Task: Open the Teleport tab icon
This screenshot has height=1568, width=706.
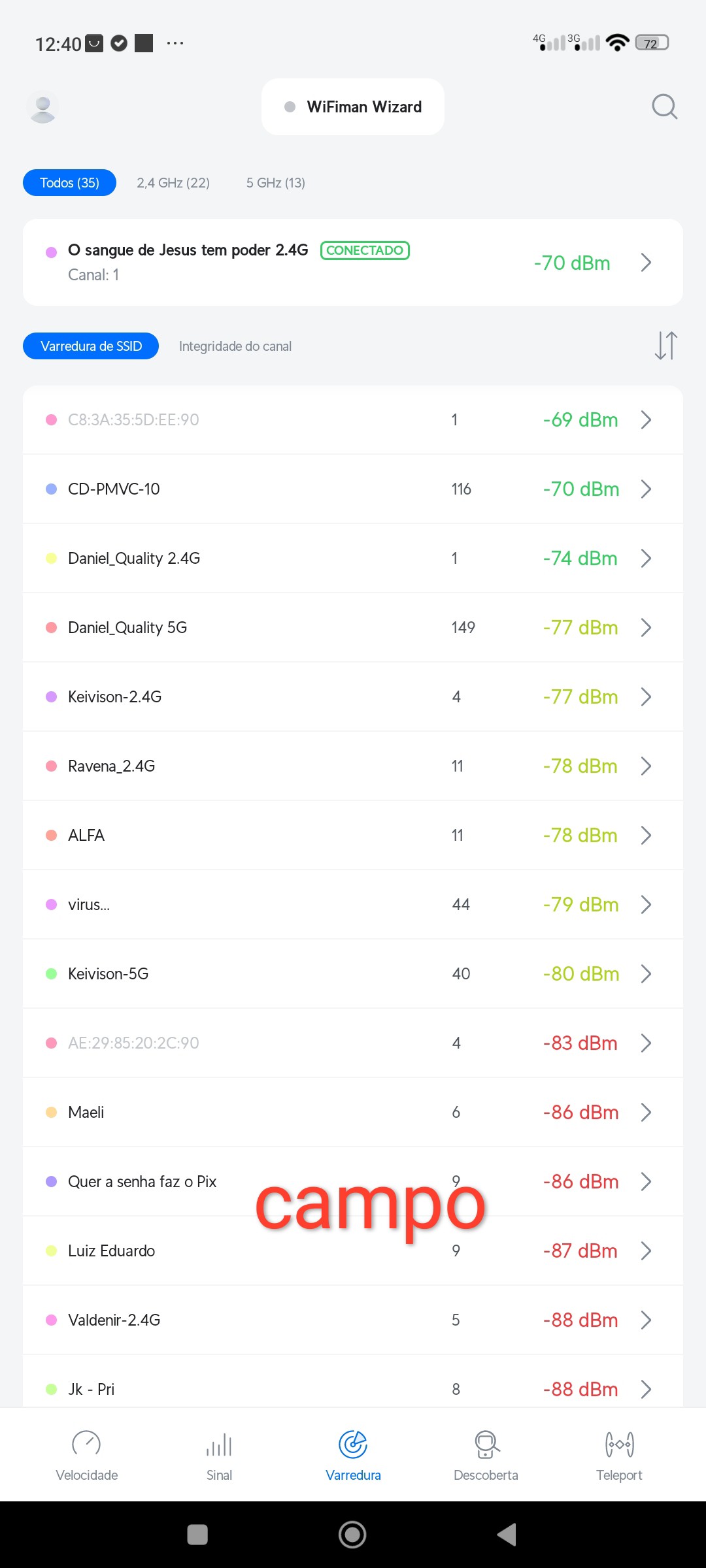Action: point(619,1445)
